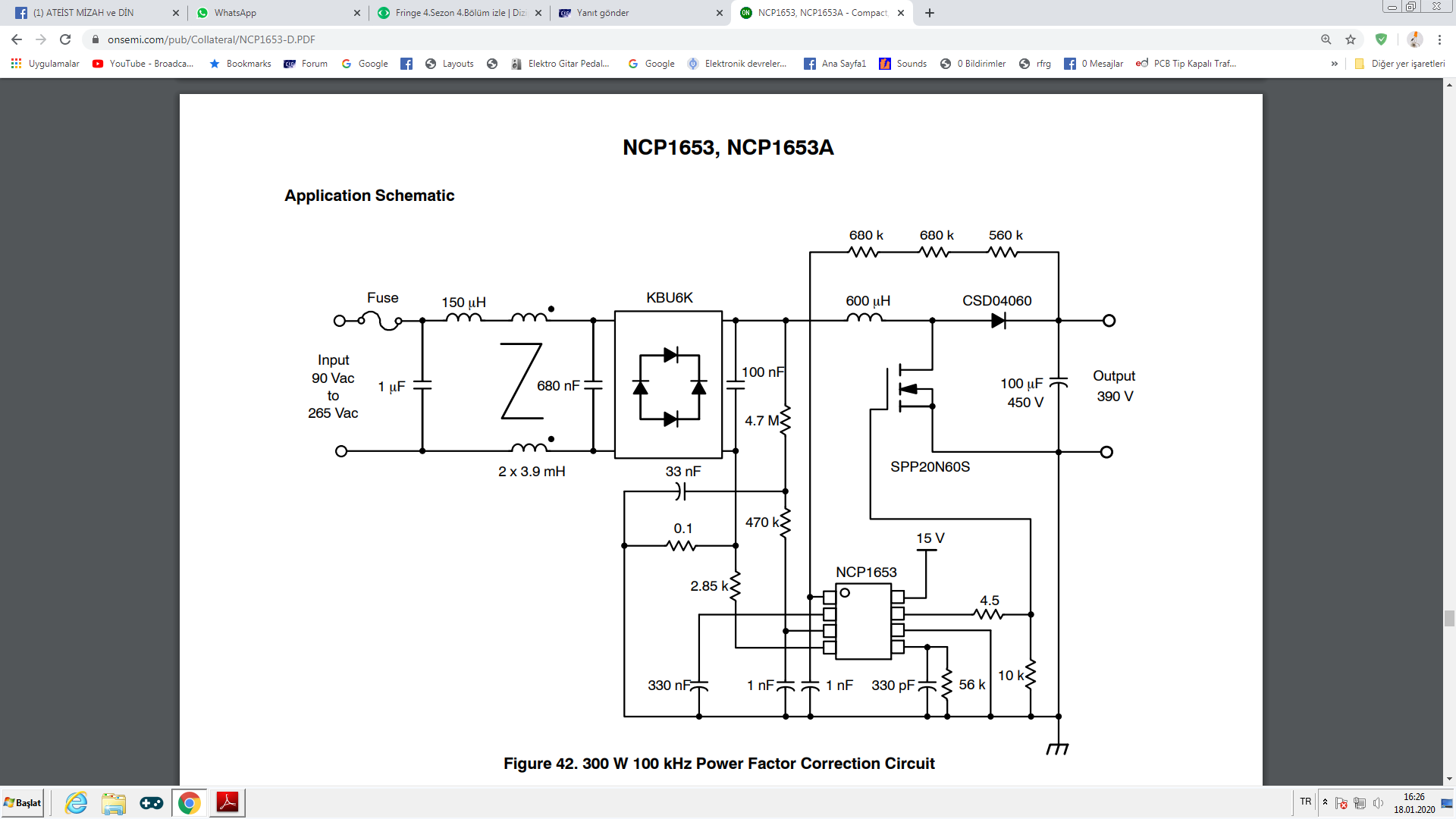Open the Elektronik devreler... bookmark
The height and width of the screenshot is (819, 1456).
click(737, 64)
